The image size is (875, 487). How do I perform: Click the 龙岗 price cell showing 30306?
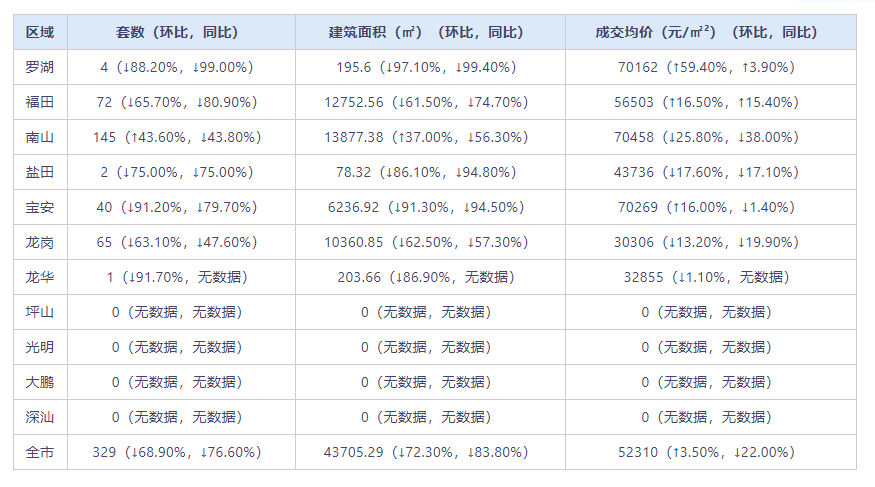click(x=706, y=242)
